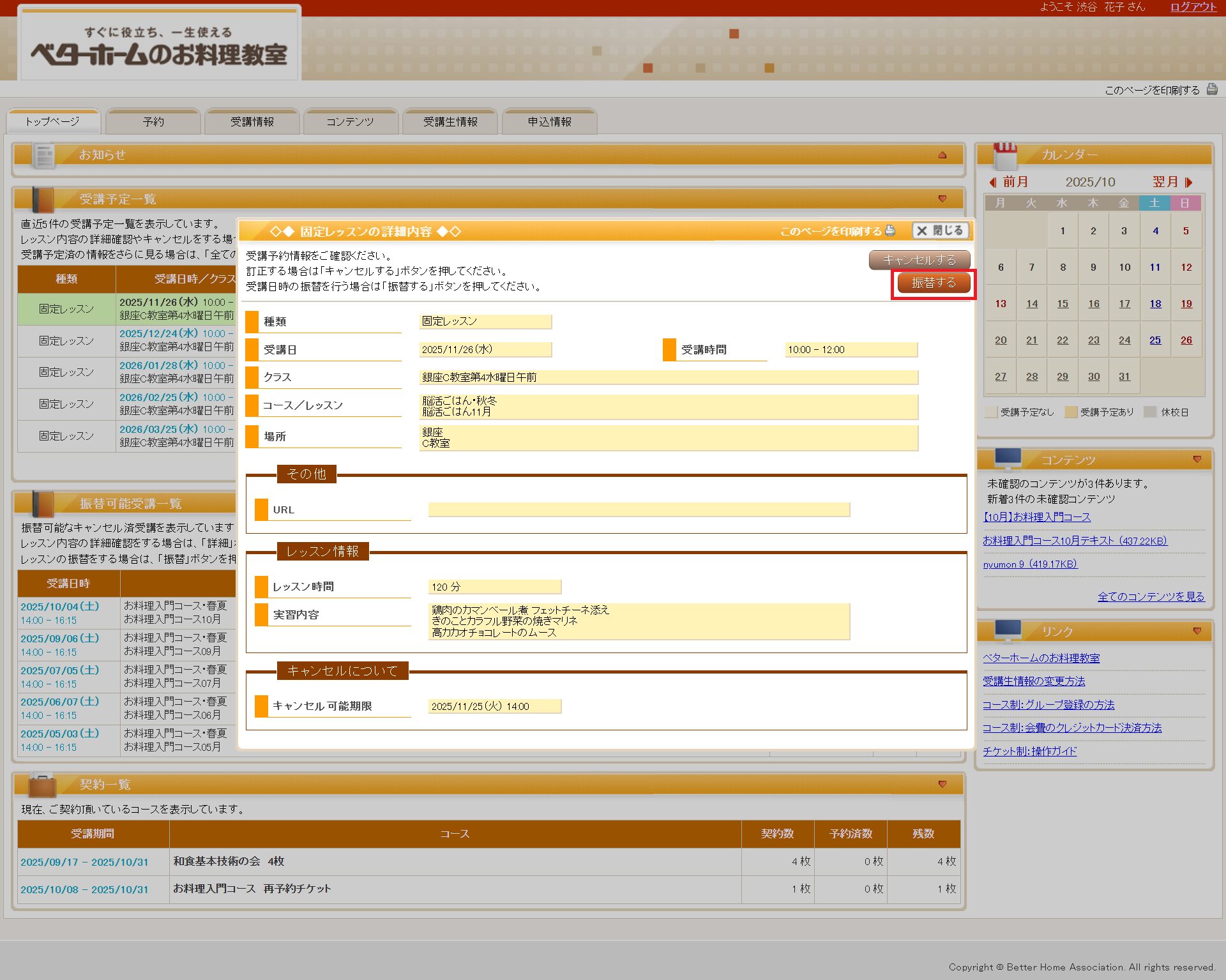This screenshot has width=1226, height=980.
Task: Open the 予約 tab
Action: (x=153, y=121)
